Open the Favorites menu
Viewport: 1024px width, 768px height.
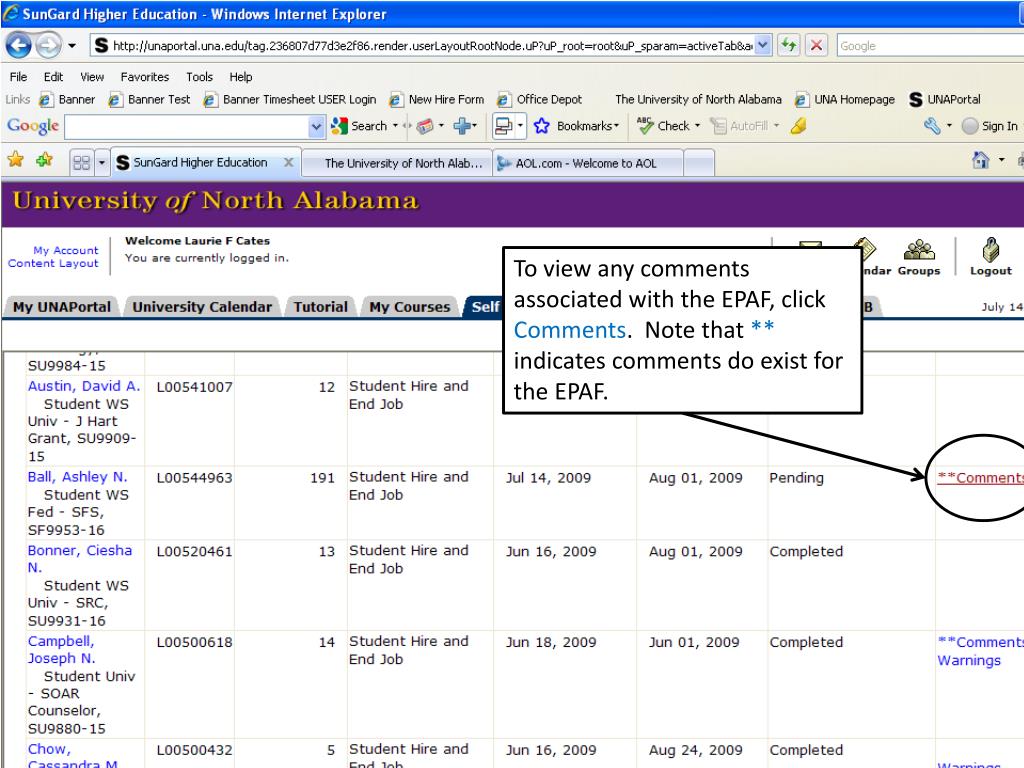coord(145,76)
